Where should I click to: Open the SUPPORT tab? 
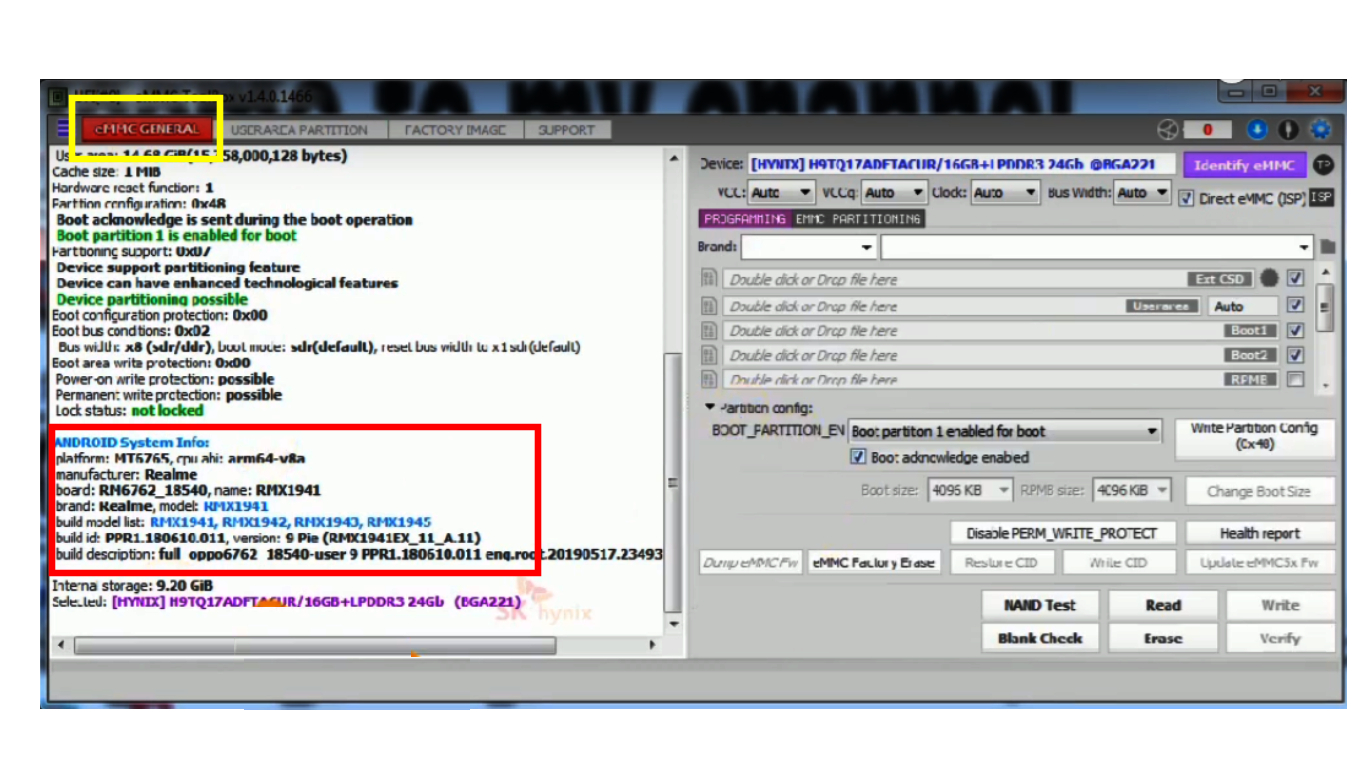click(x=566, y=130)
